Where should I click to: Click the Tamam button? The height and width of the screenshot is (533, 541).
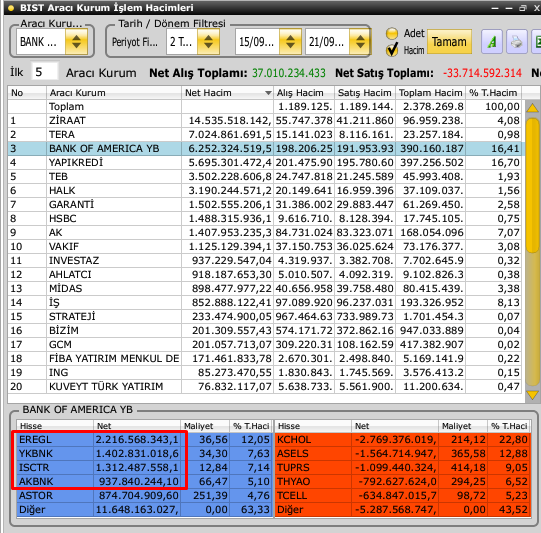[449, 42]
